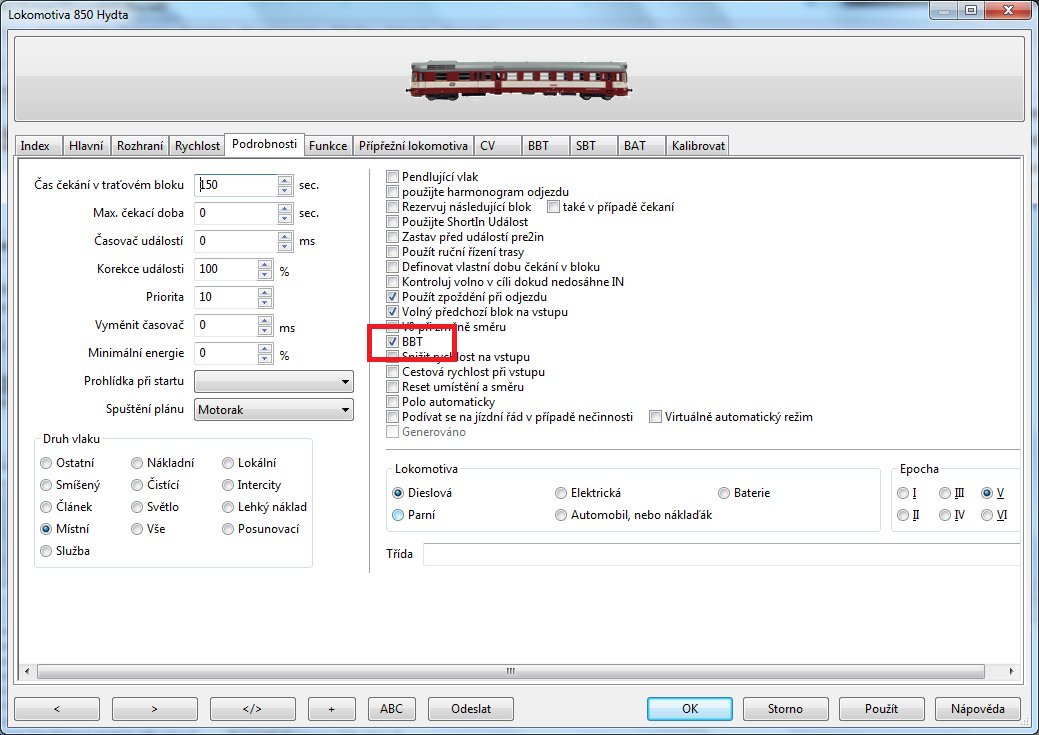Screen dimensions: 1039x735
Task: Toggle Použít zpoždění při odjezdu checkbox
Action: (x=393, y=297)
